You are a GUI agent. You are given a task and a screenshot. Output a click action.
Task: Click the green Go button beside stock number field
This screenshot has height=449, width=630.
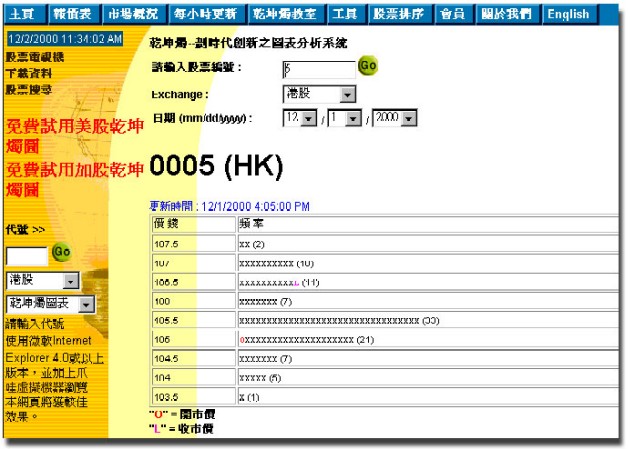[367, 66]
